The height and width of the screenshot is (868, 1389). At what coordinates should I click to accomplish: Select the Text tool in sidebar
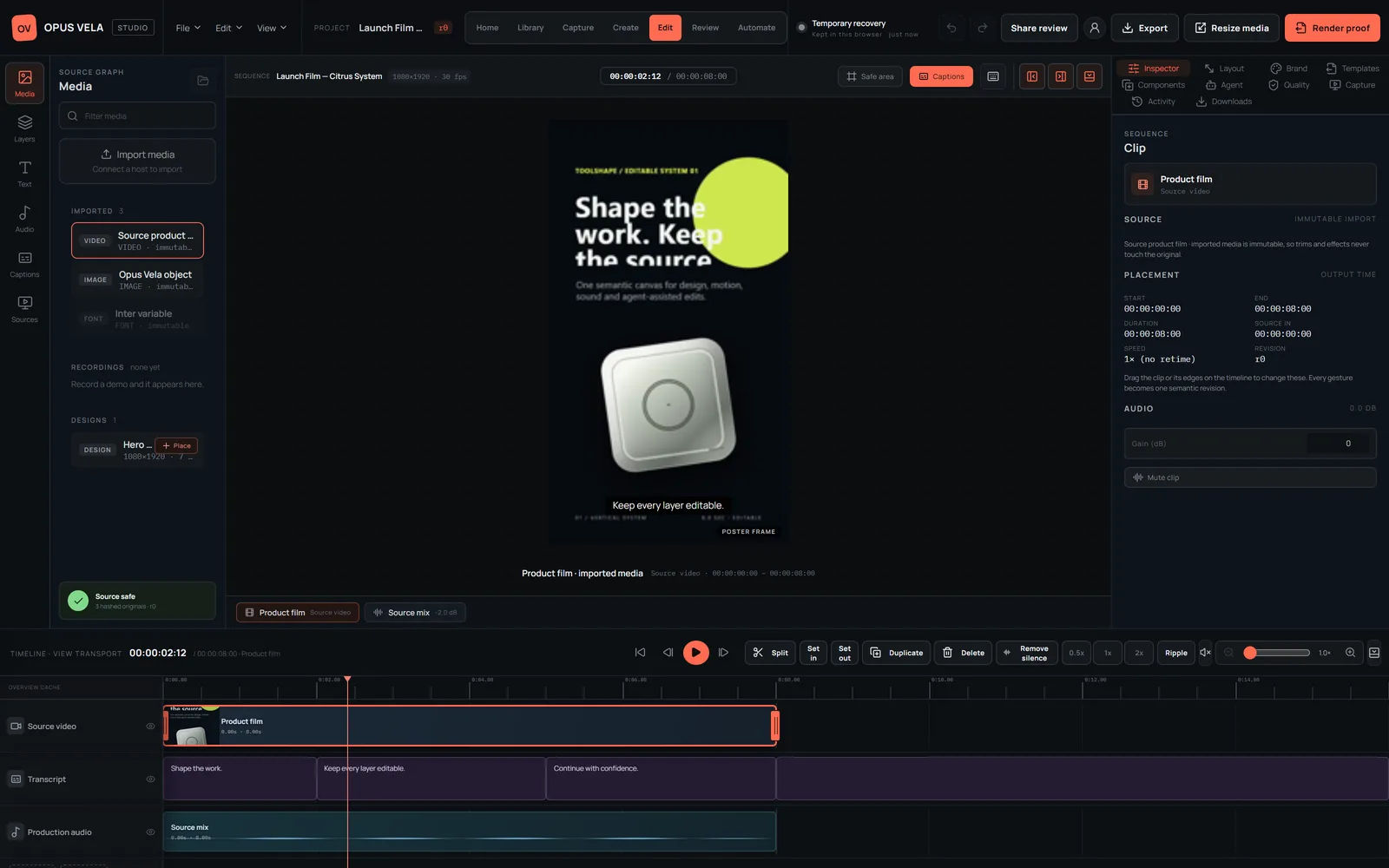coord(24,174)
